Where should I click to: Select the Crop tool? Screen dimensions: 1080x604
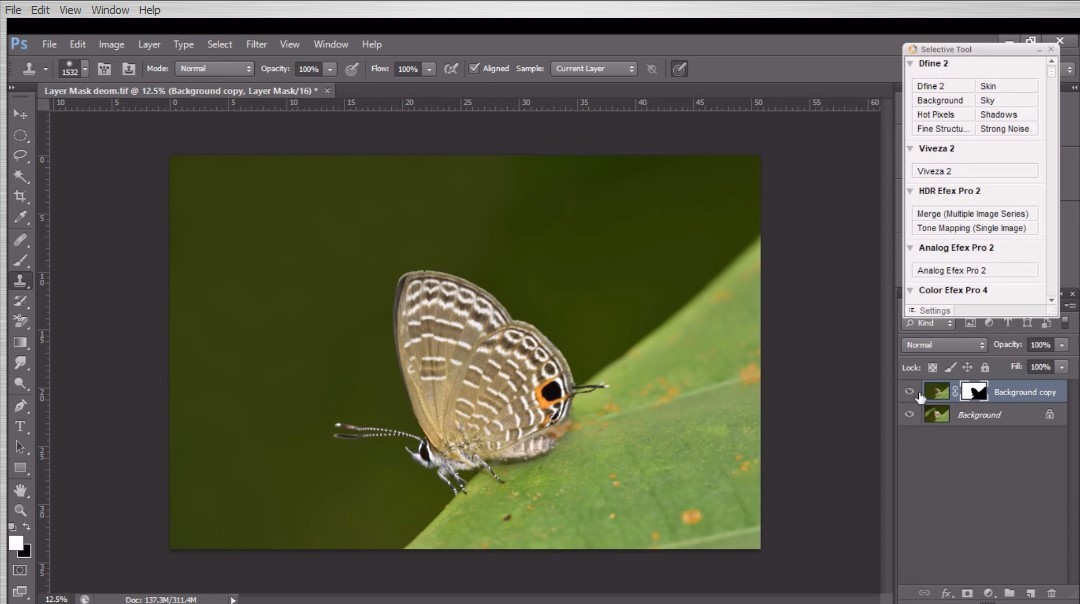pyautogui.click(x=19, y=196)
